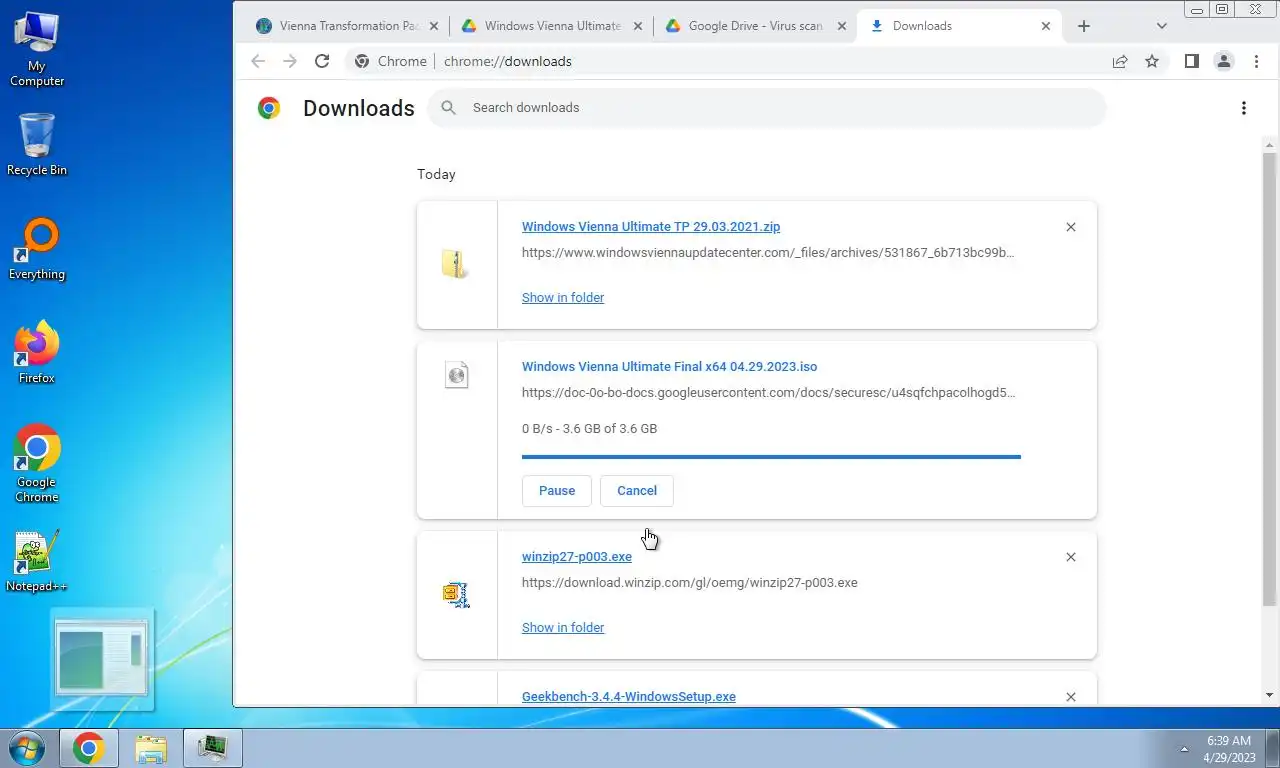The height and width of the screenshot is (768, 1280).
Task: Click the page vertical scrollbar thumb
Action: coord(1270,378)
